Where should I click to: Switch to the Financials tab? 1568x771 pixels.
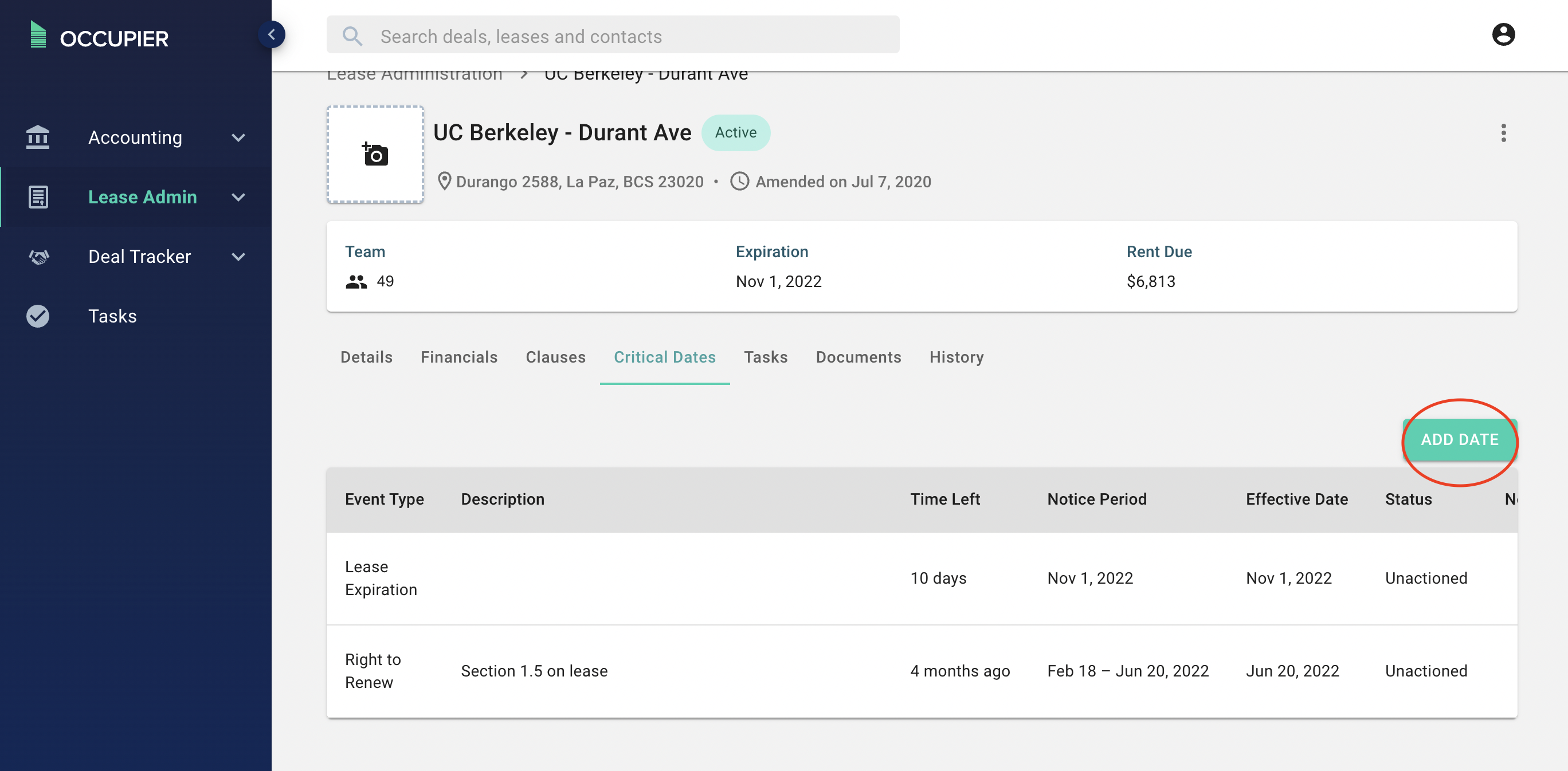tap(459, 357)
